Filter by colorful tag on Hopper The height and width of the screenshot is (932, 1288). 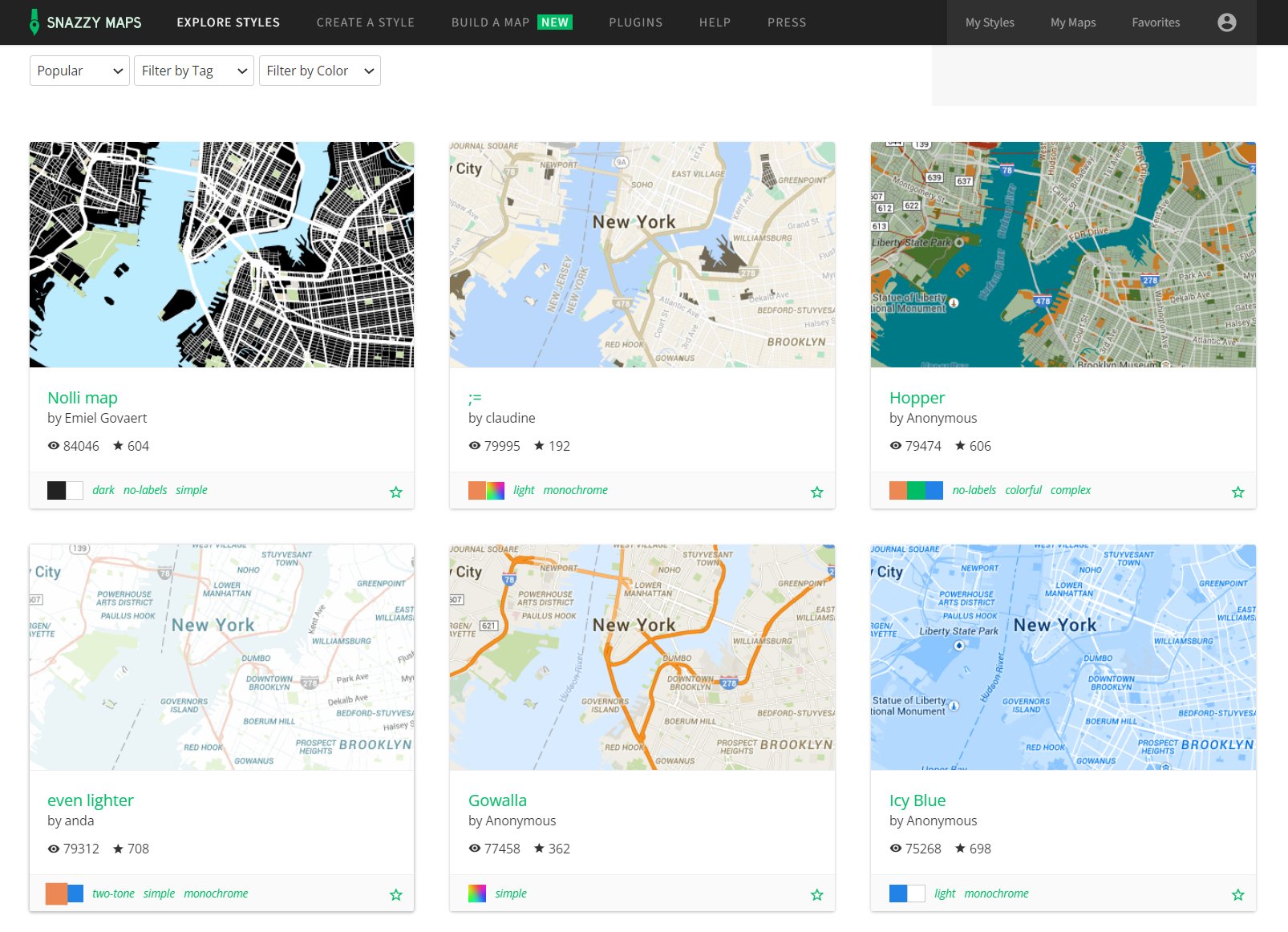[x=1023, y=490]
